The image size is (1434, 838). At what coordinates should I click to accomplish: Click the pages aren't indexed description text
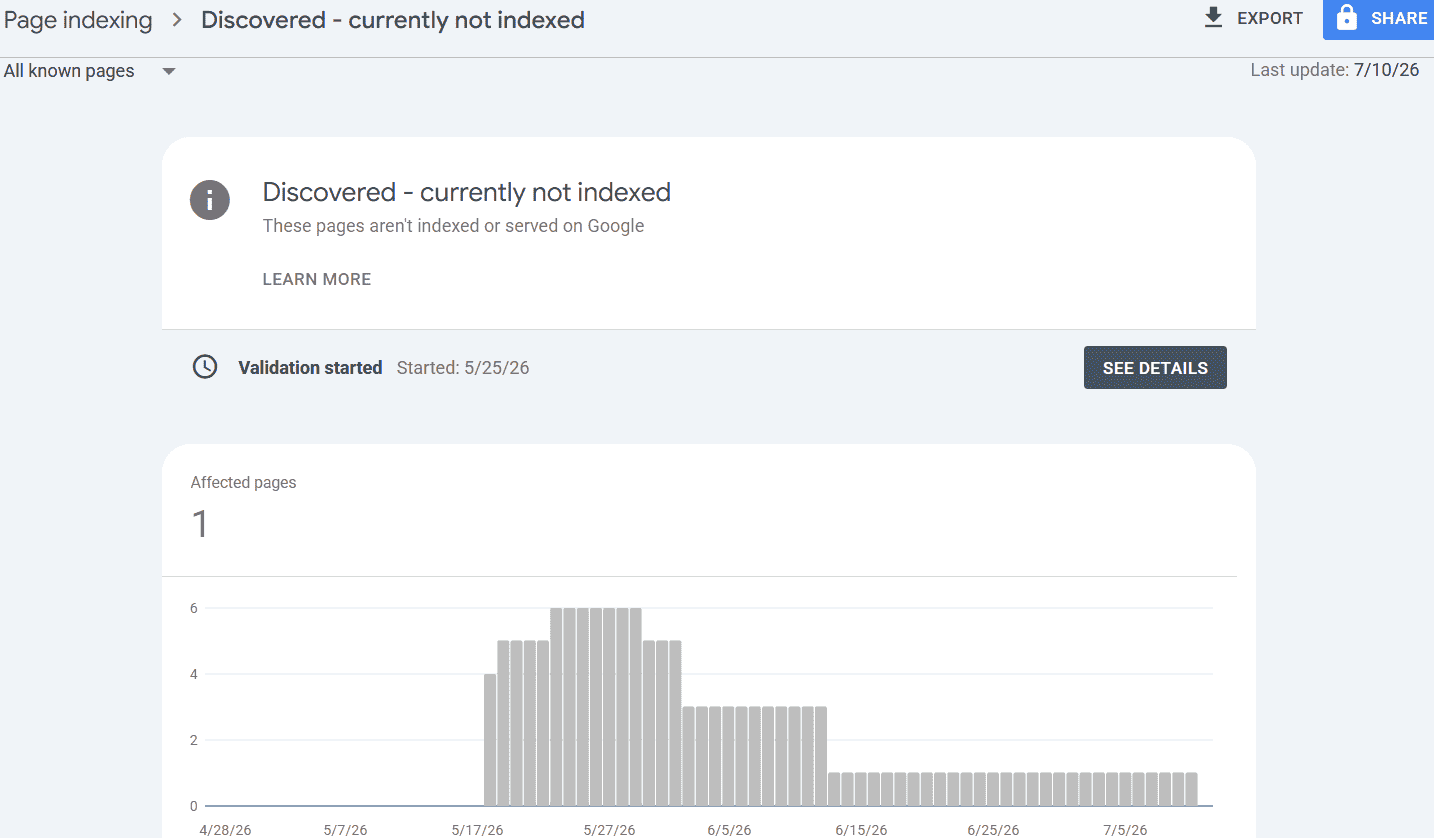pyautogui.click(x=453, y=226)
